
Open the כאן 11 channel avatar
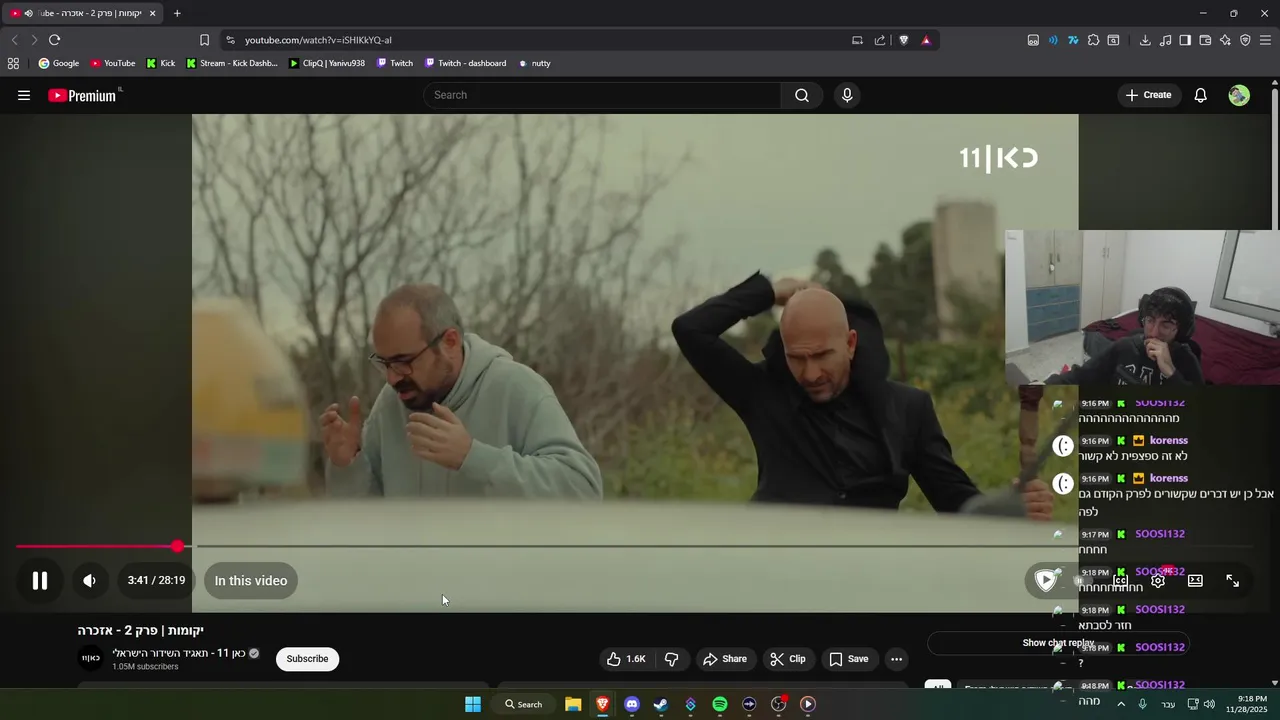point(91,658)
